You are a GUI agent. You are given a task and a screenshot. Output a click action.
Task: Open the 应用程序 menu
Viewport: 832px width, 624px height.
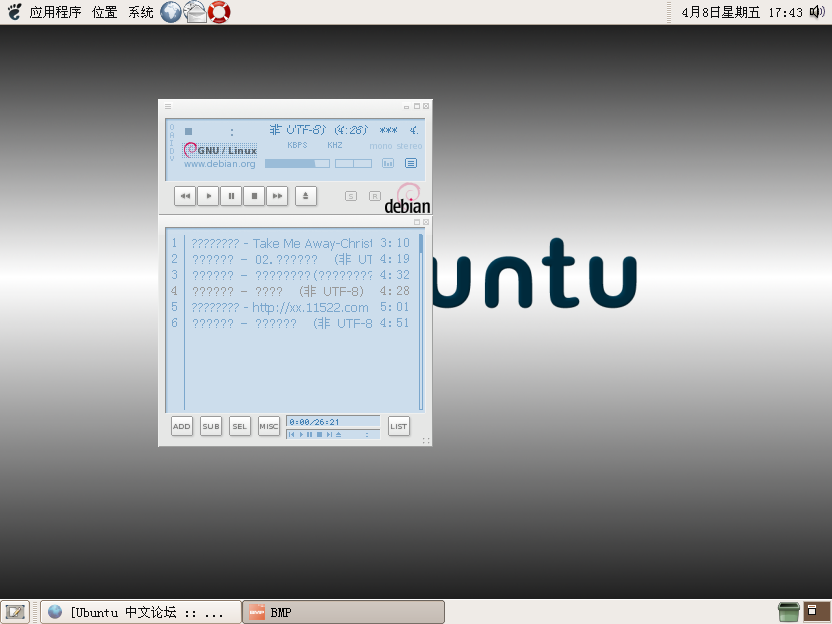coord(55,12)
